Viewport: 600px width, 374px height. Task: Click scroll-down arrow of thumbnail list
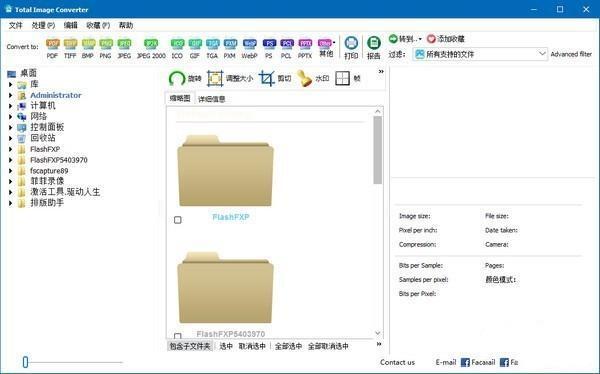tap(378, 333)
